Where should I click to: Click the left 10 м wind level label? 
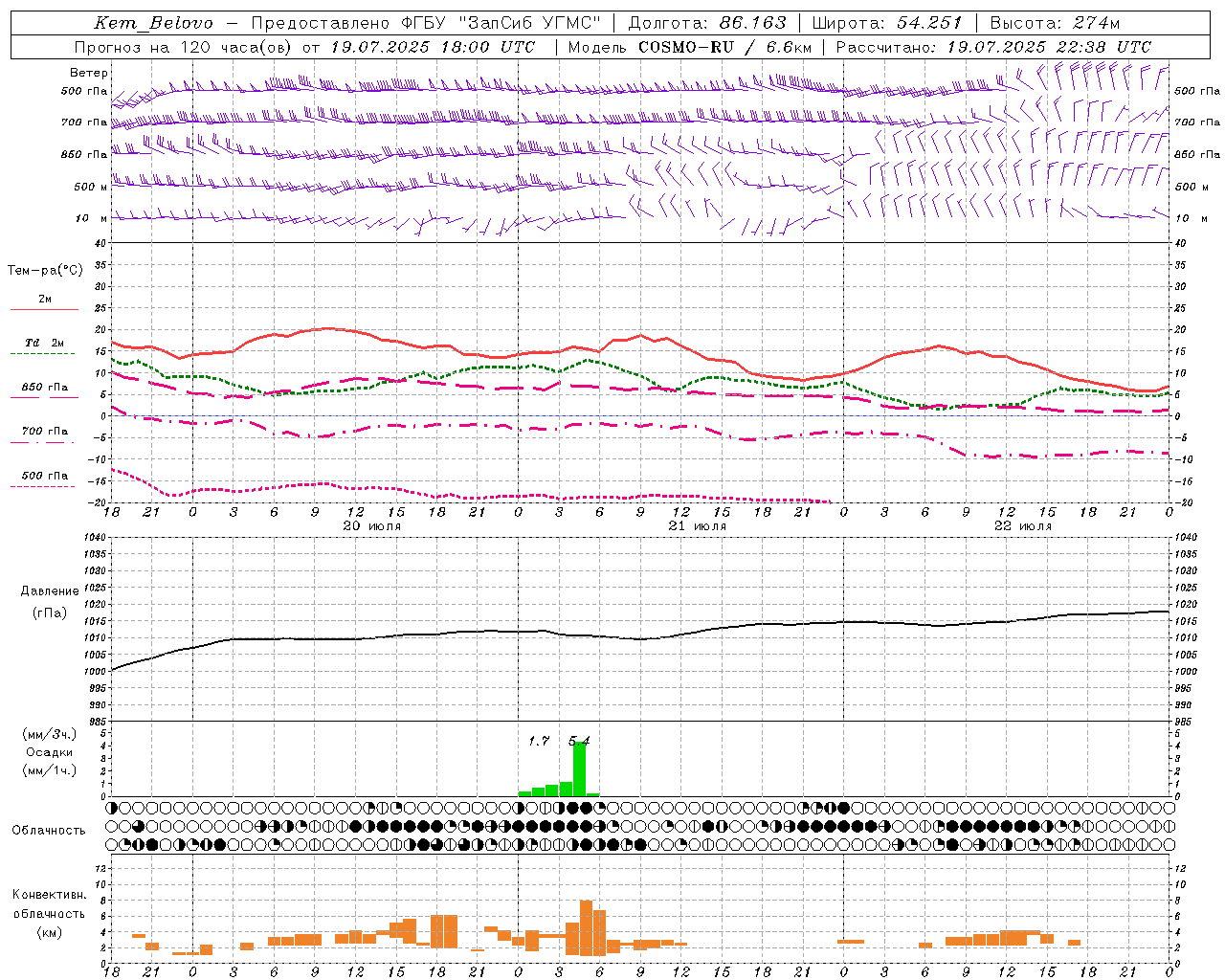92,218
